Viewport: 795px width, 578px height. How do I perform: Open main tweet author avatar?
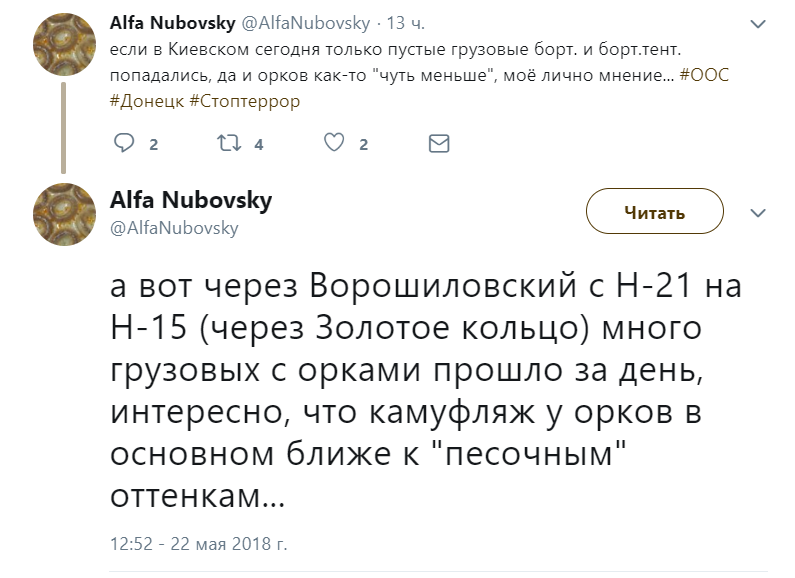point(64,214)
